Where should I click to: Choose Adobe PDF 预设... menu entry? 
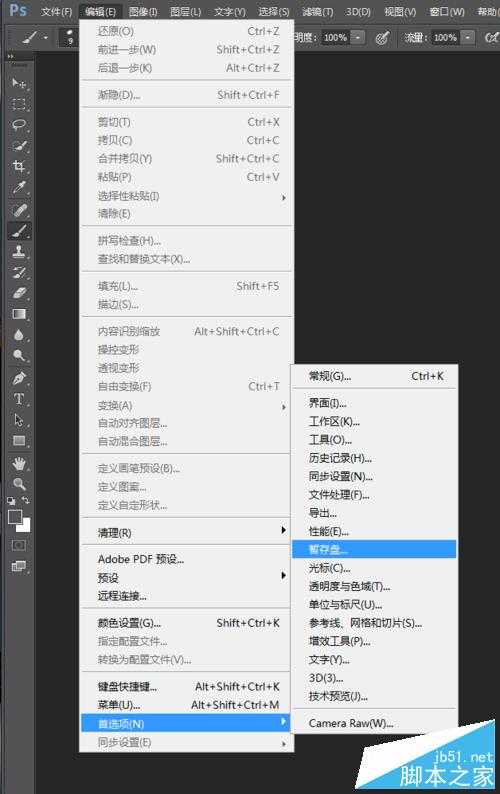187,560
